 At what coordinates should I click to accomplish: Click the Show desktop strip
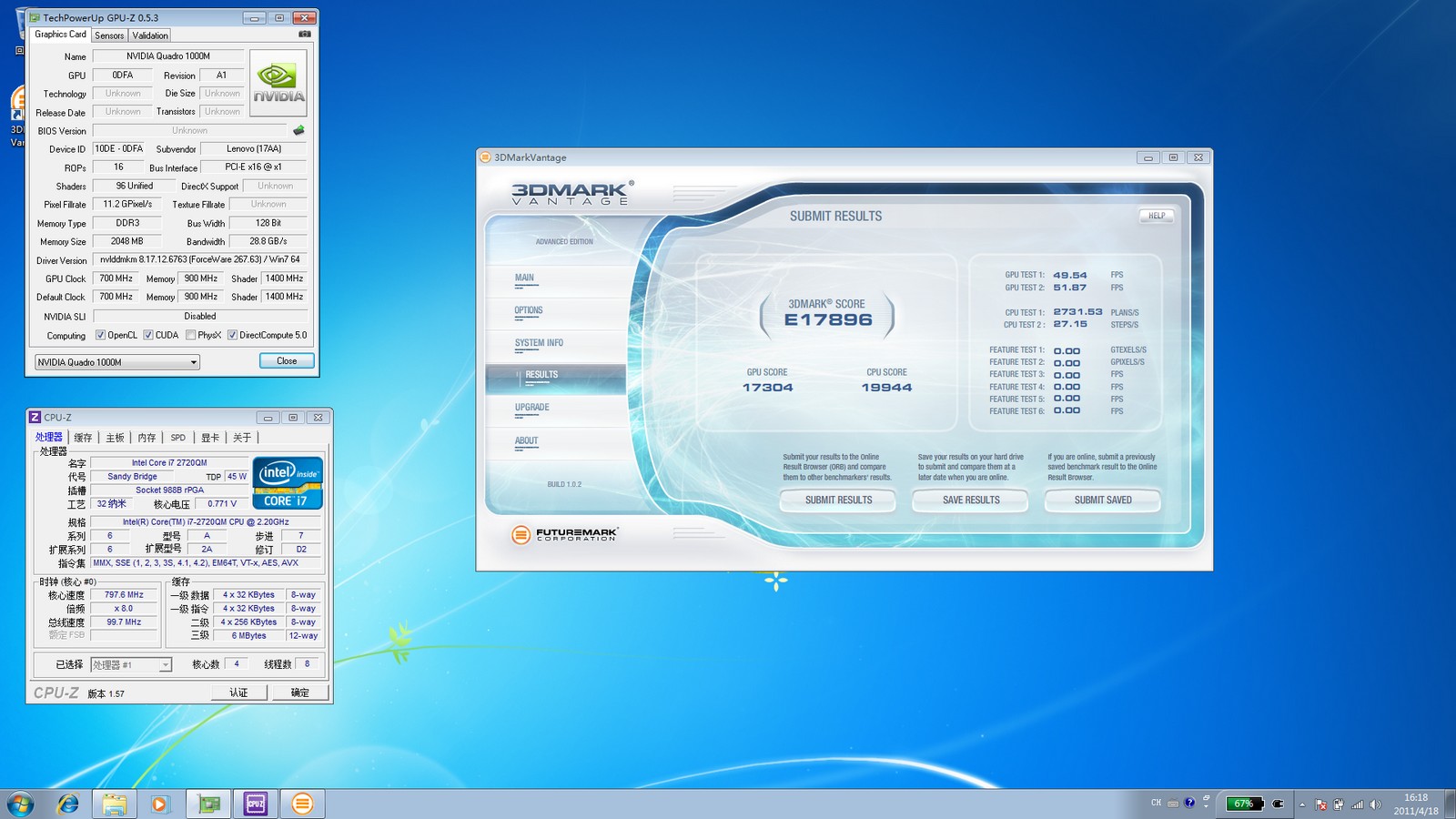pyautogui.click(x=1450, y=804)
